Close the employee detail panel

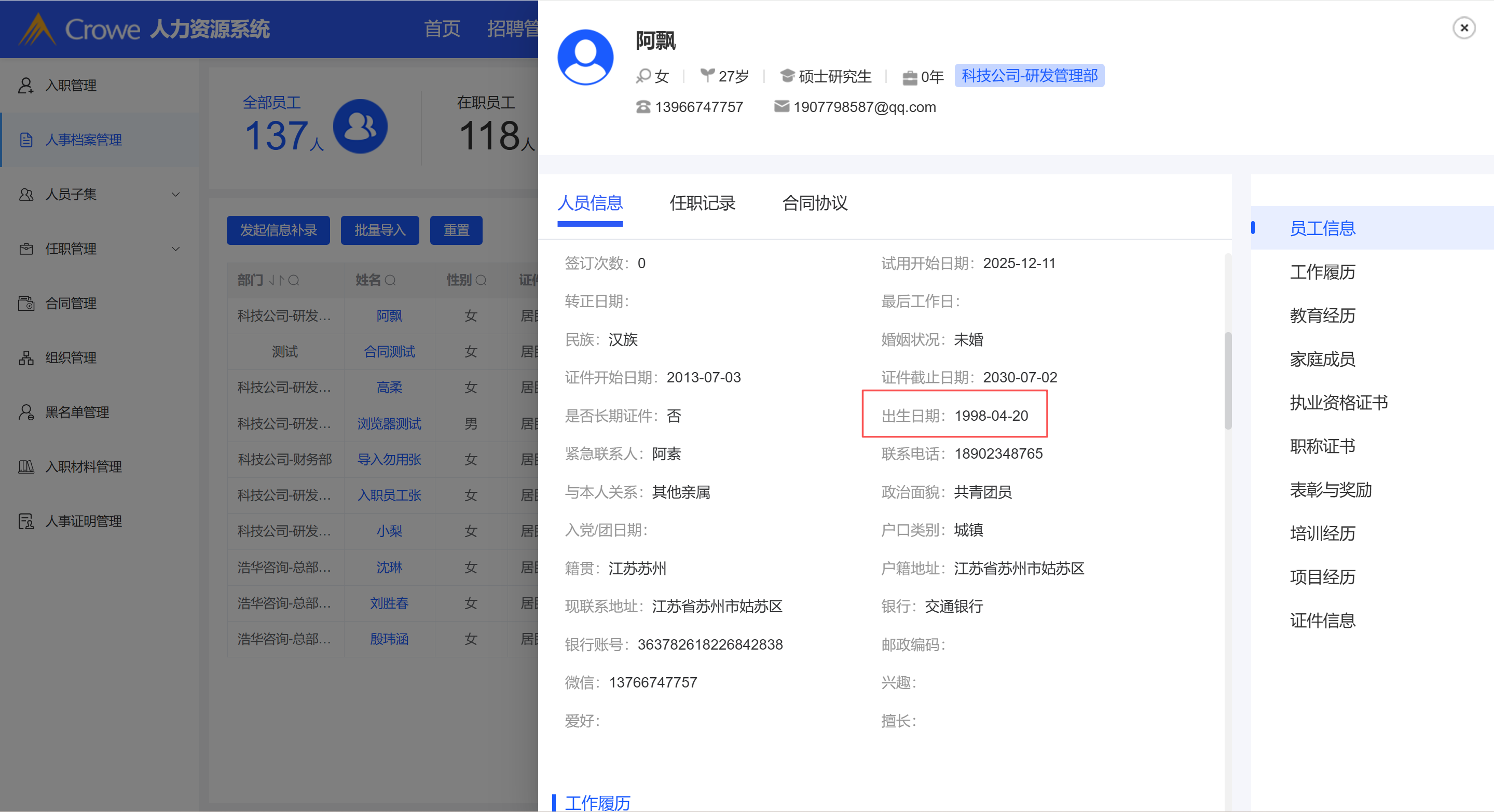1463,28
